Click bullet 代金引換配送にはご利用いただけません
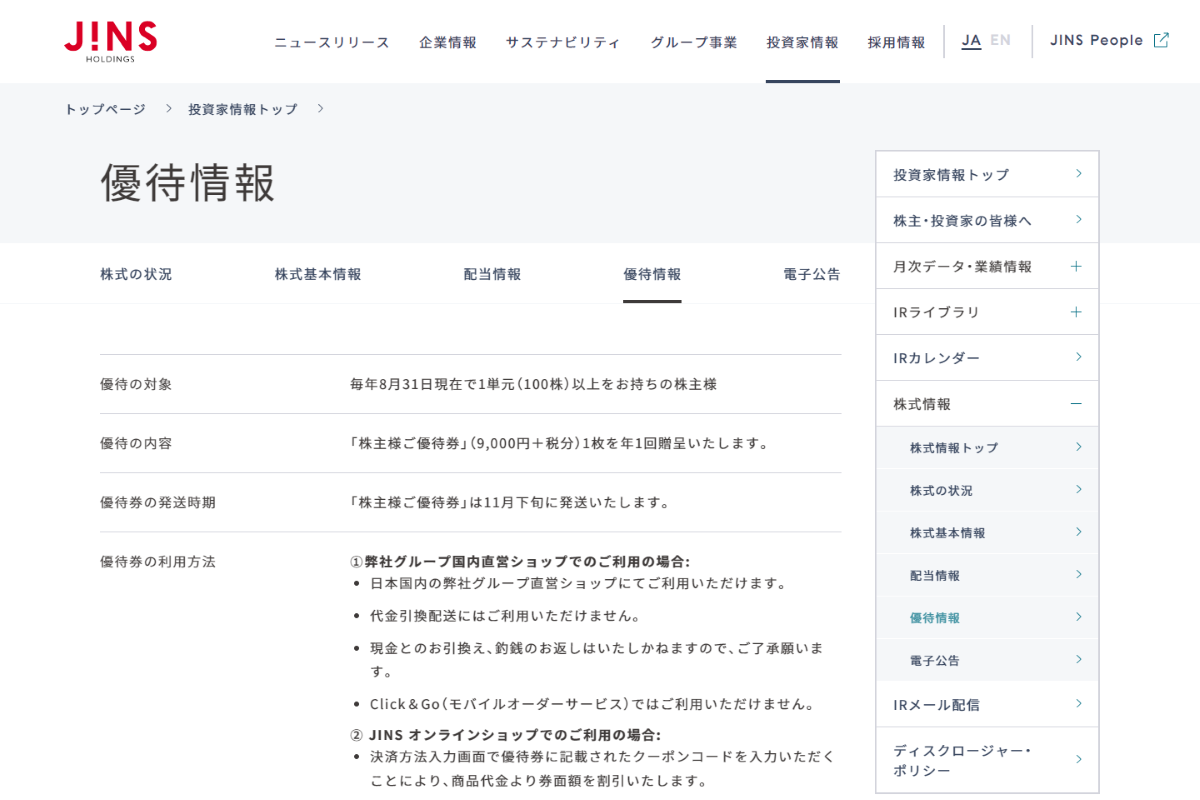Image resolution: width=1200 pixels, height=800 pixels. click(x=505, y=615)
